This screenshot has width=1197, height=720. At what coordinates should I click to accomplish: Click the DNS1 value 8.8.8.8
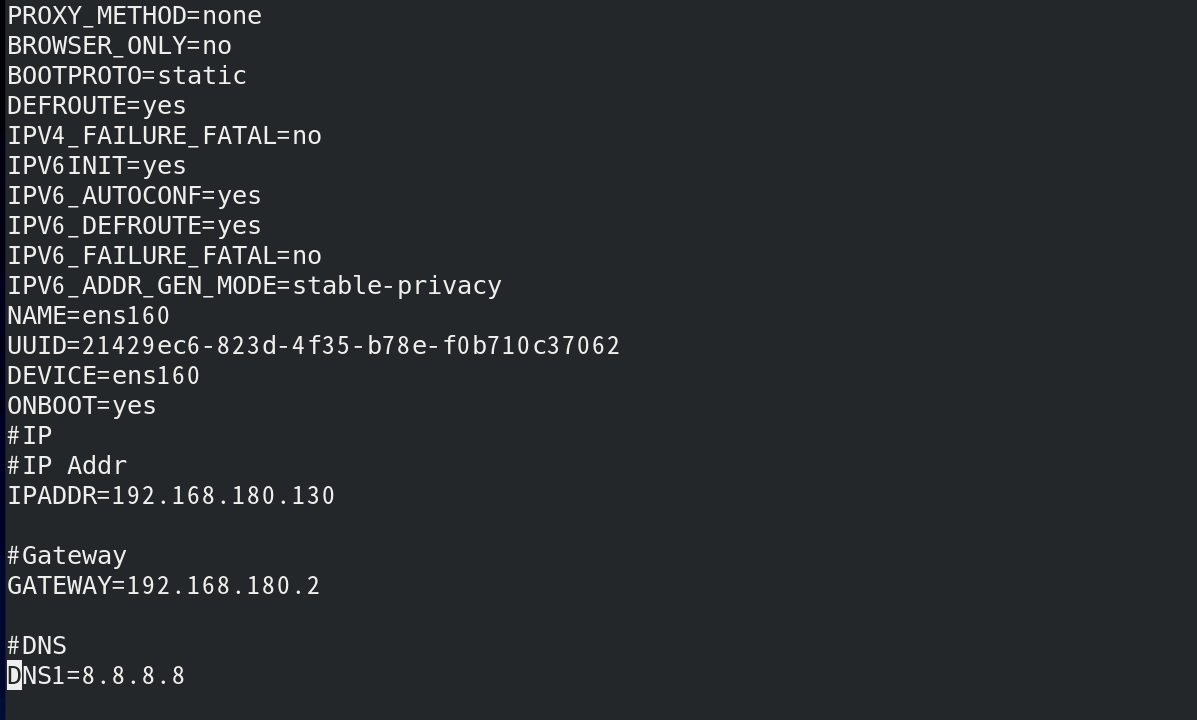[133, 676]
